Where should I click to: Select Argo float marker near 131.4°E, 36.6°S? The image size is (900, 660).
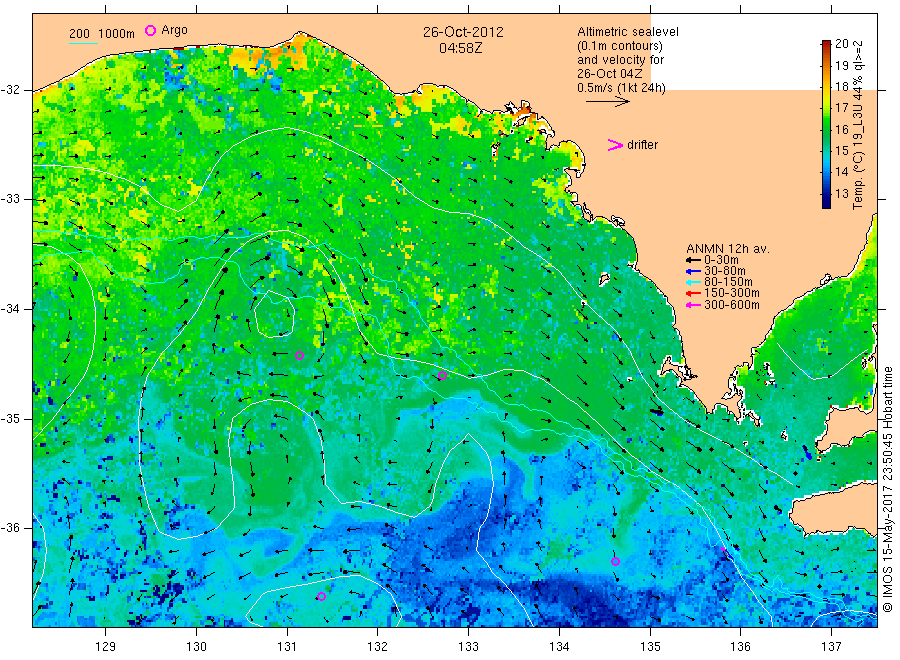click(x=321, y=597)
